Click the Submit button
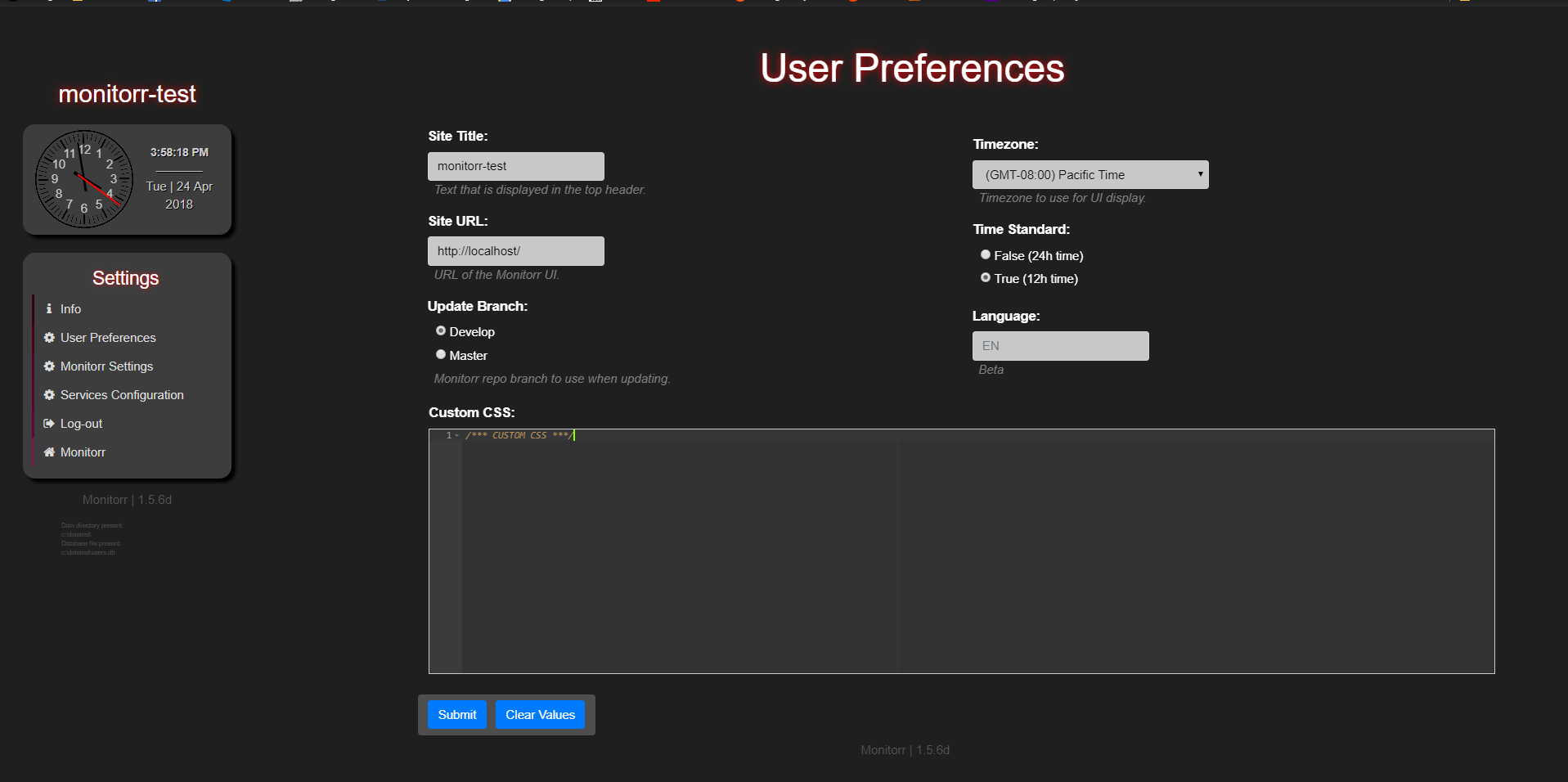This screenshot has height=782, width=1568. [x=456, y=714]
